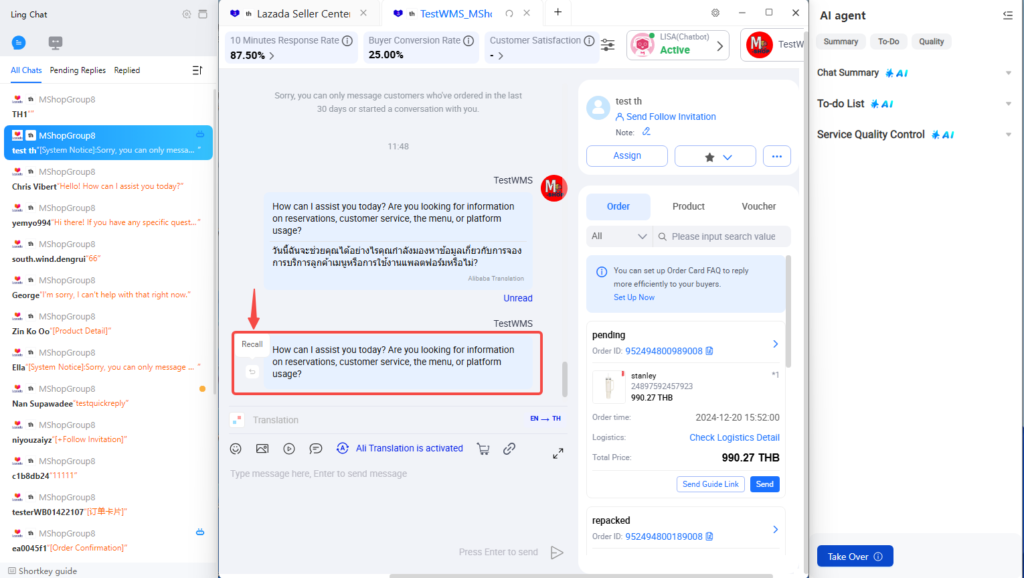Viewport: 1024px width, 578px height.
Task: Switch to the Product tab
Action: [x=688, y=206]
